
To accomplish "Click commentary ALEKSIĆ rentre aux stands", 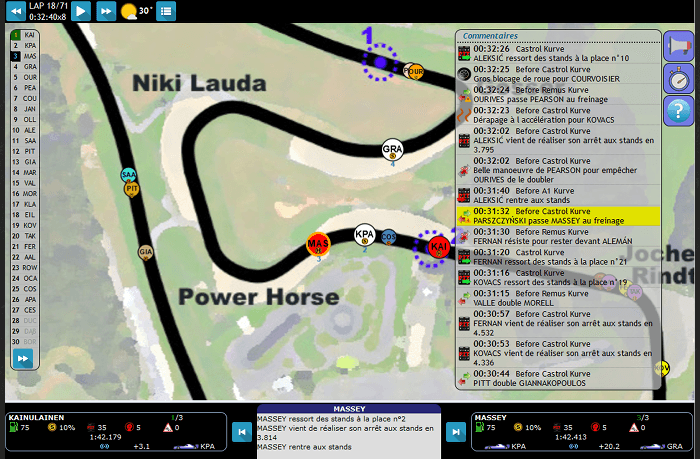I will click(558, 196).
